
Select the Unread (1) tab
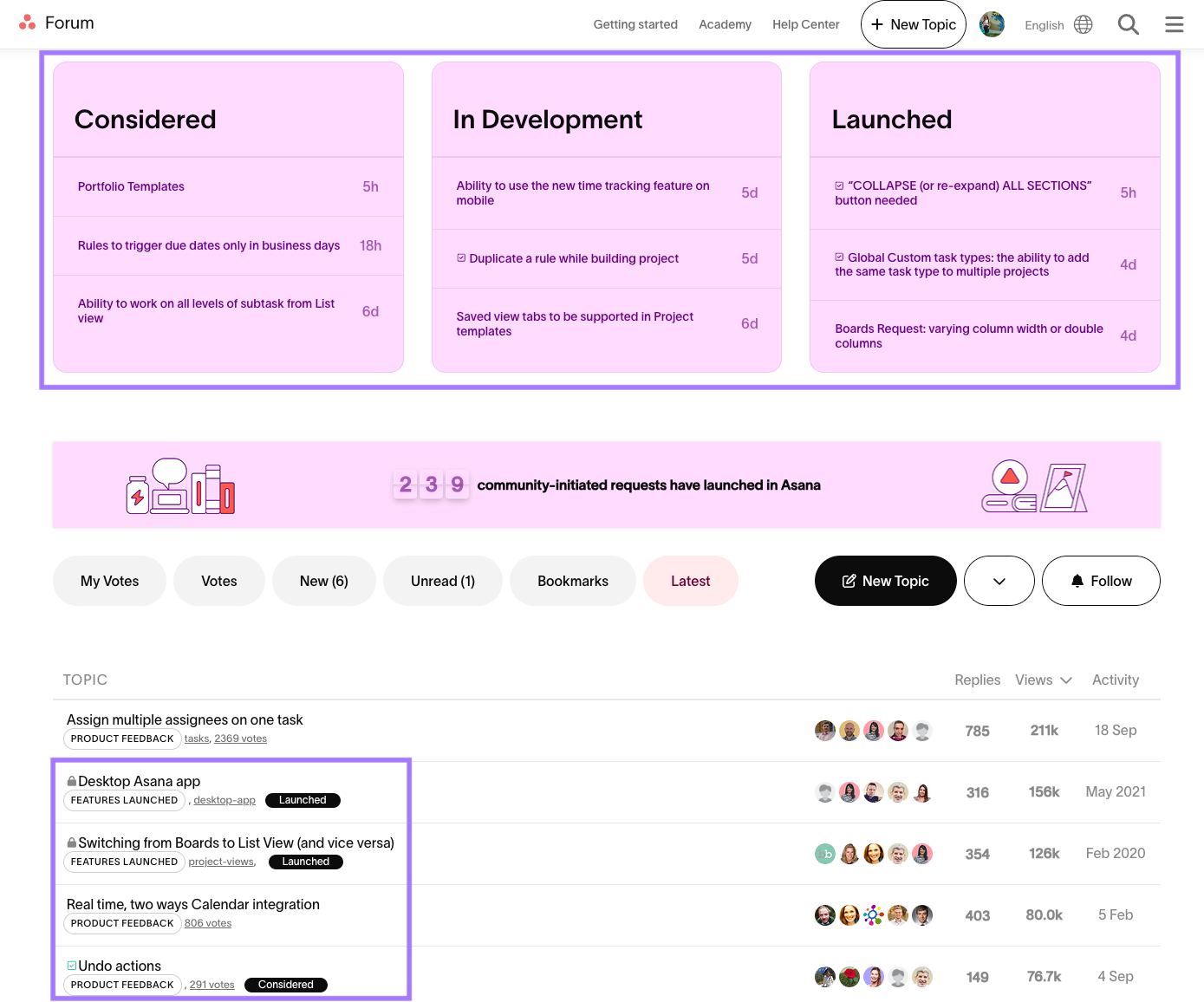coord(442,581)
